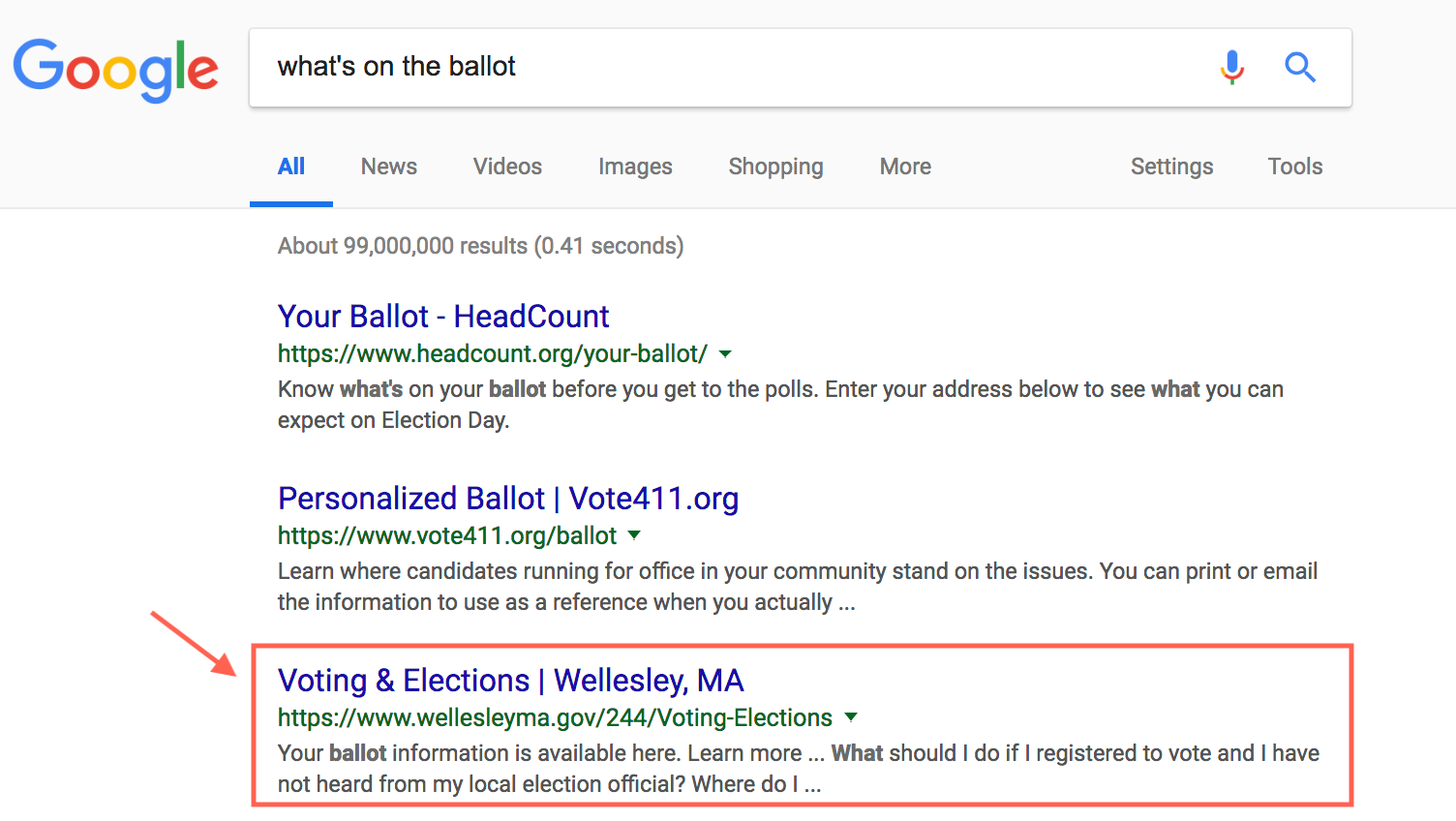Image resolution: width=1456 pixels, height=821 pixels.
Task: Switch to the News tab
Action: [x=388, y=167]
